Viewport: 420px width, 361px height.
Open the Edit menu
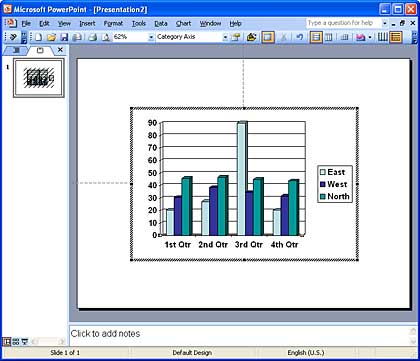(x=44, y=24)
